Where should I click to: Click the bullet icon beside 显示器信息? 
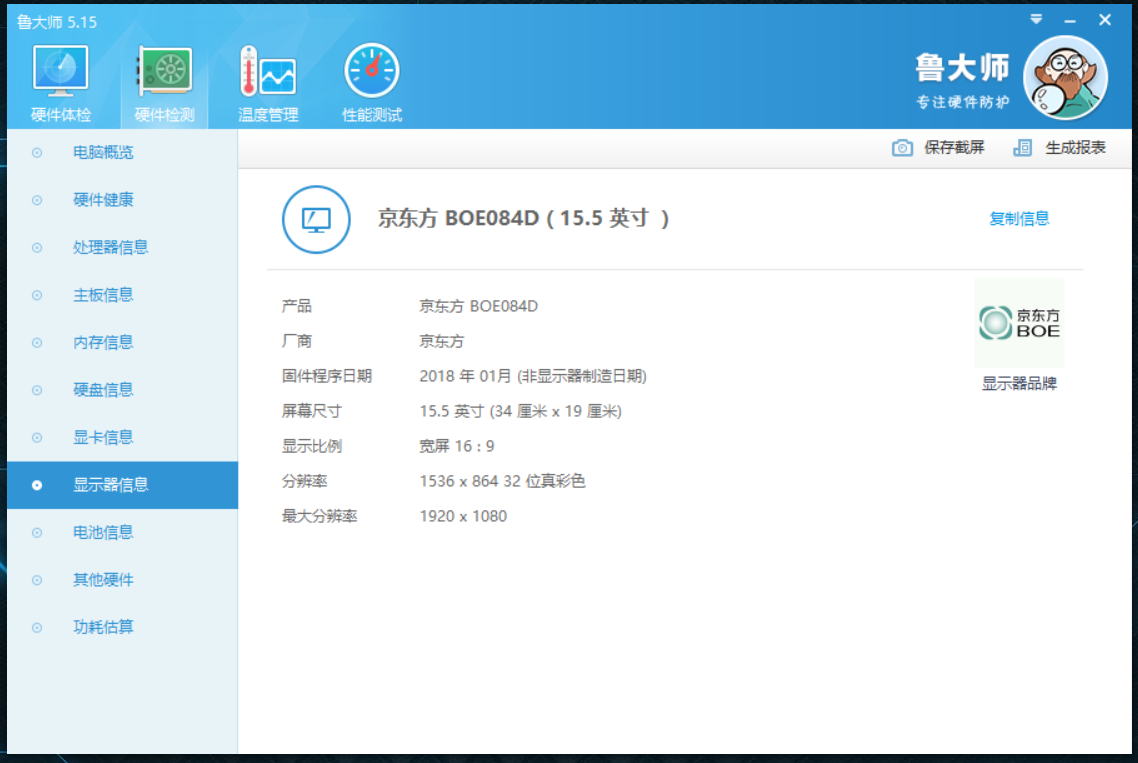click(37, 485)
